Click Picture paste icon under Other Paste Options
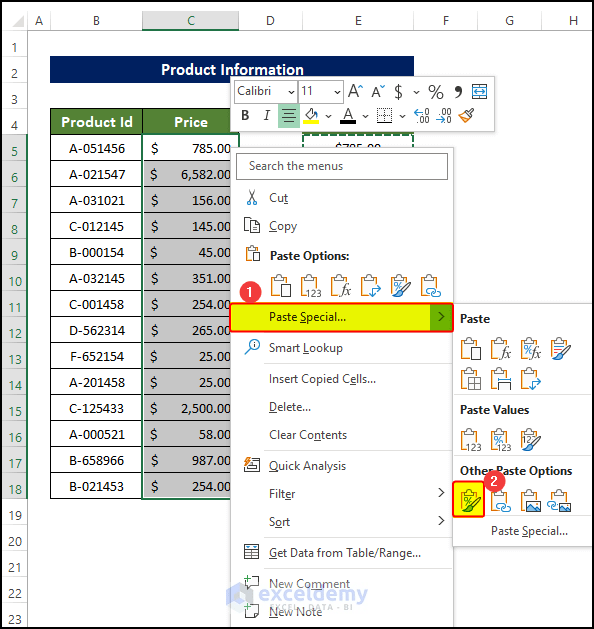 coord(531,501)
